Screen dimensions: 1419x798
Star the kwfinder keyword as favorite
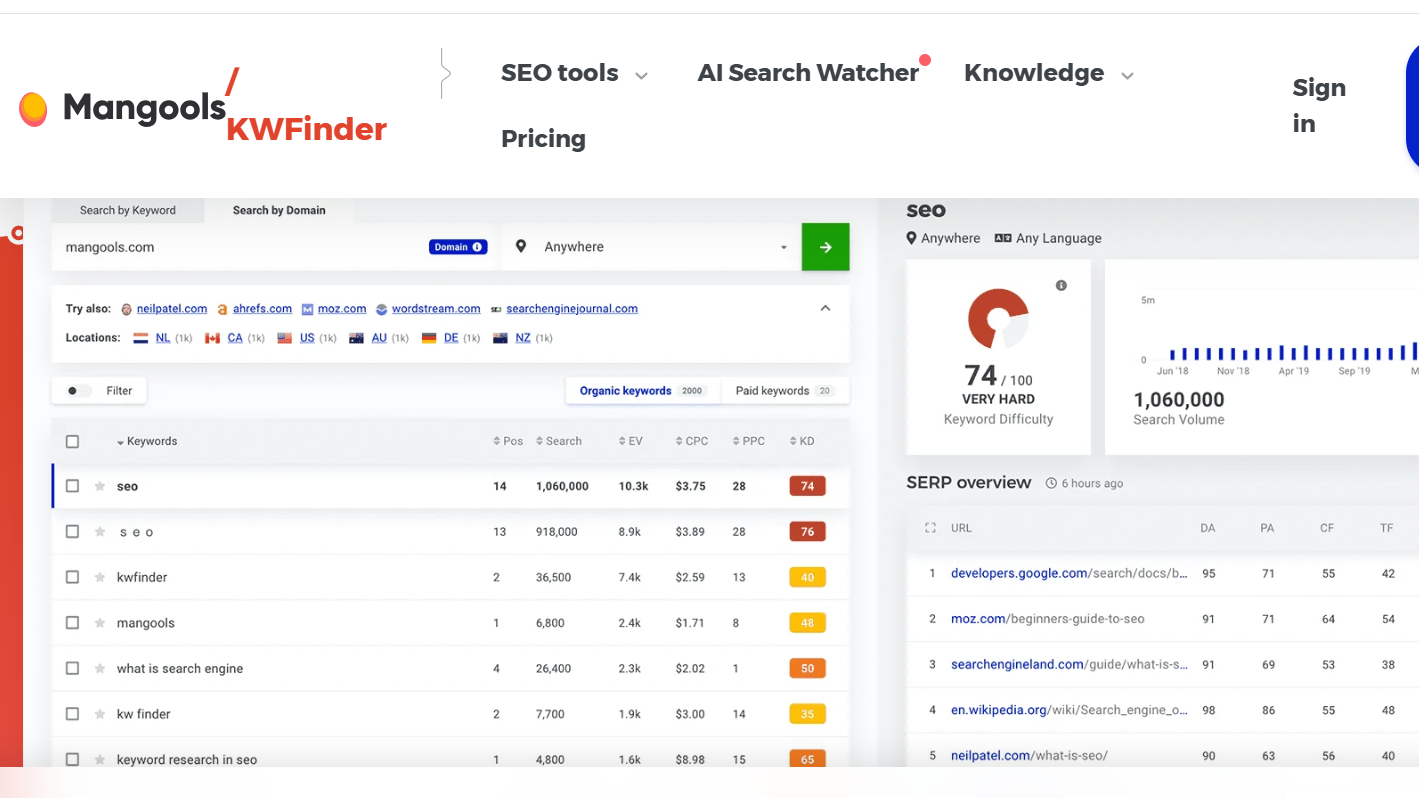click(x=99, y=577)
